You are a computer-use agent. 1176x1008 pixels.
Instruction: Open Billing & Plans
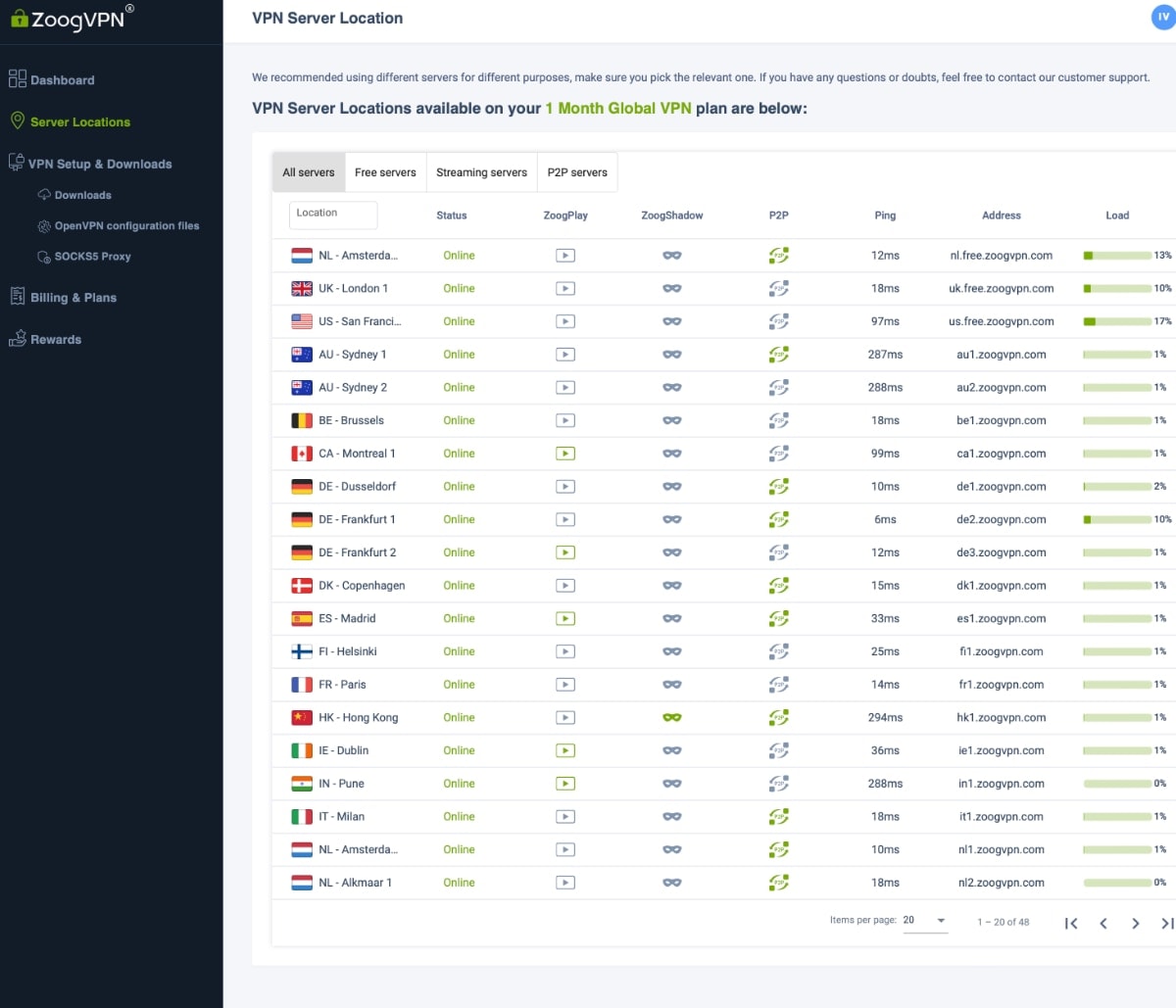(x=63, y=297)
